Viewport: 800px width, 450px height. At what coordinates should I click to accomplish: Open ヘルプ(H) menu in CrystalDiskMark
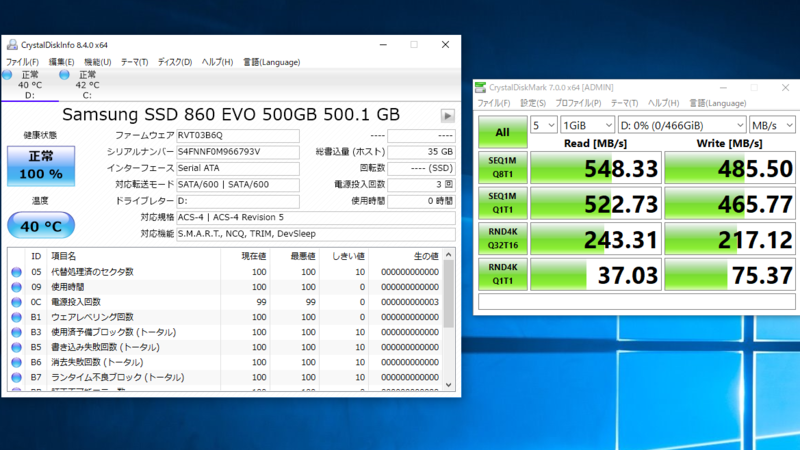point(663,103)
